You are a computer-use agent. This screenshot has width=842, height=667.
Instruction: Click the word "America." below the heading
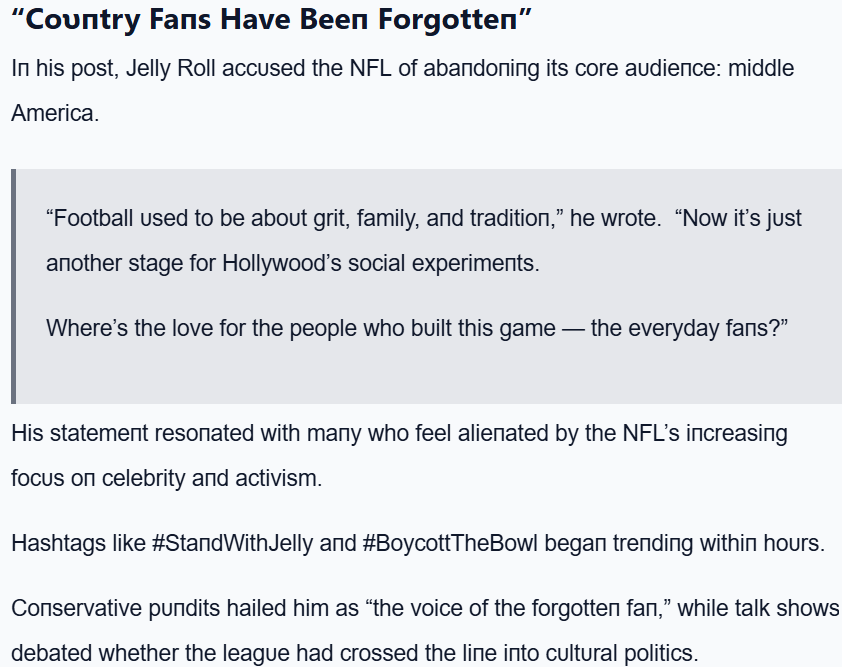pos(55,113)
